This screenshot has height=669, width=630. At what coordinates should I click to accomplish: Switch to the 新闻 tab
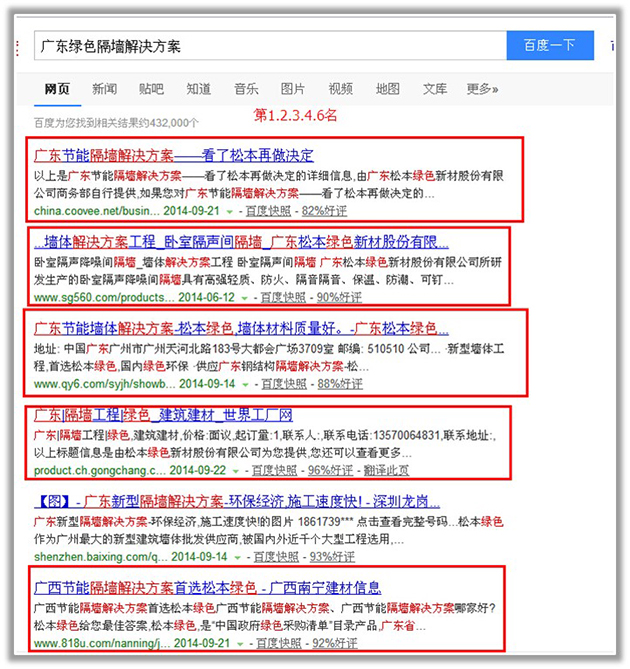(105, 89)
